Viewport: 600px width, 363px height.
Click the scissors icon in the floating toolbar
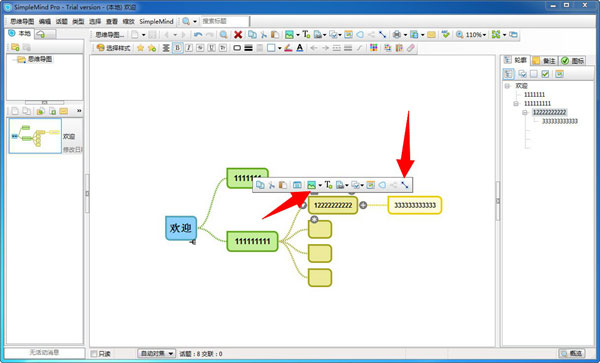[272, 185]
